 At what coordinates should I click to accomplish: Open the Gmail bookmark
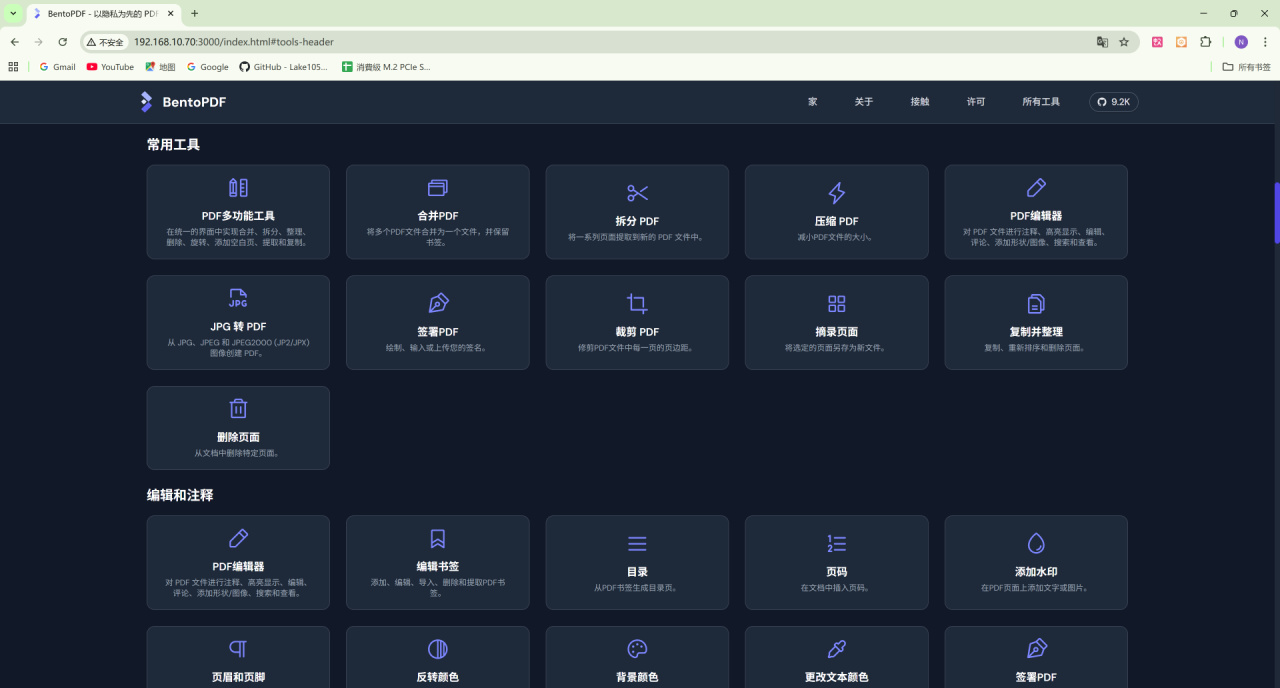(x=57, y=67)
